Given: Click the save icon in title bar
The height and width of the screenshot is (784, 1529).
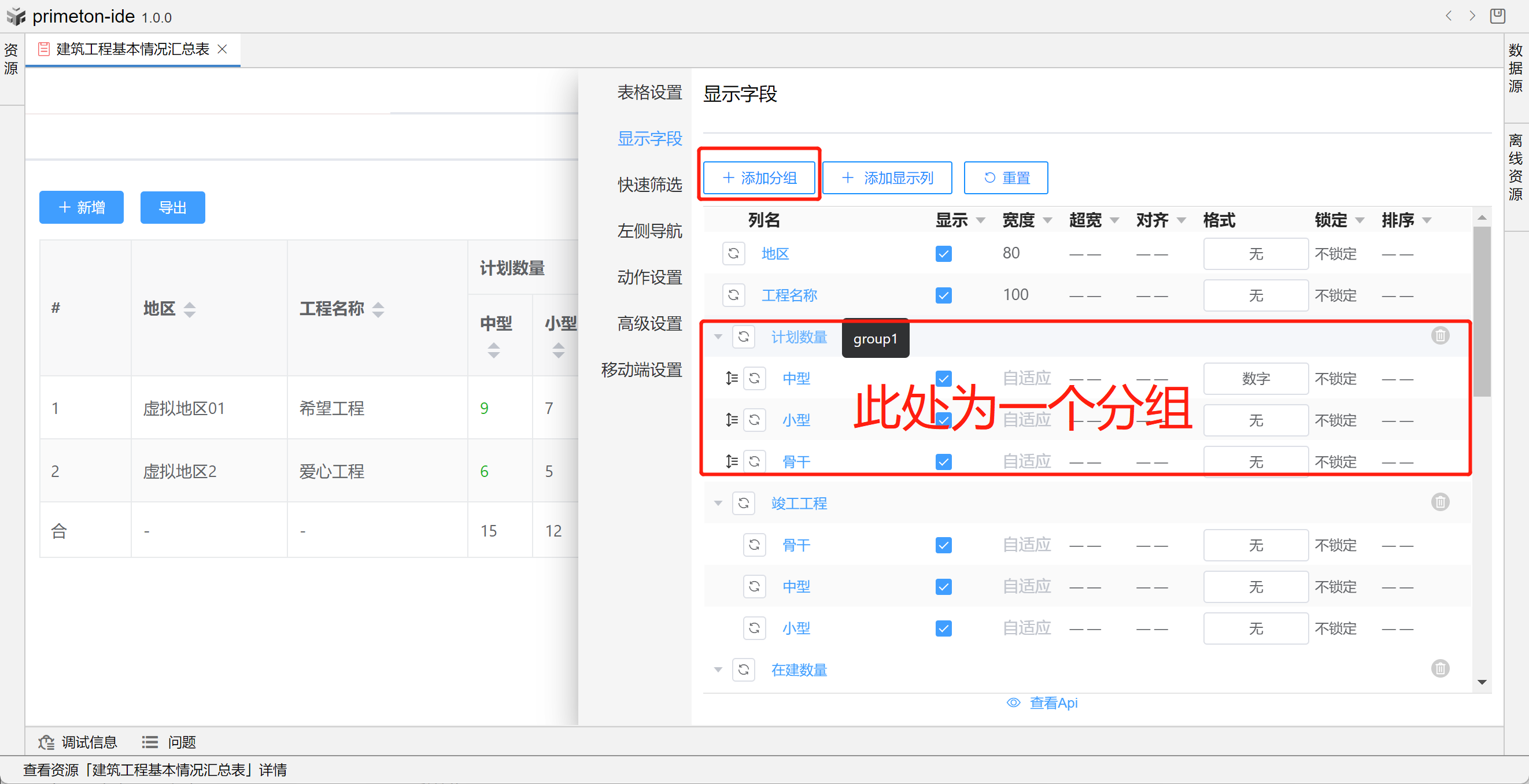Looking at the screenshot, I should 1498,16.
